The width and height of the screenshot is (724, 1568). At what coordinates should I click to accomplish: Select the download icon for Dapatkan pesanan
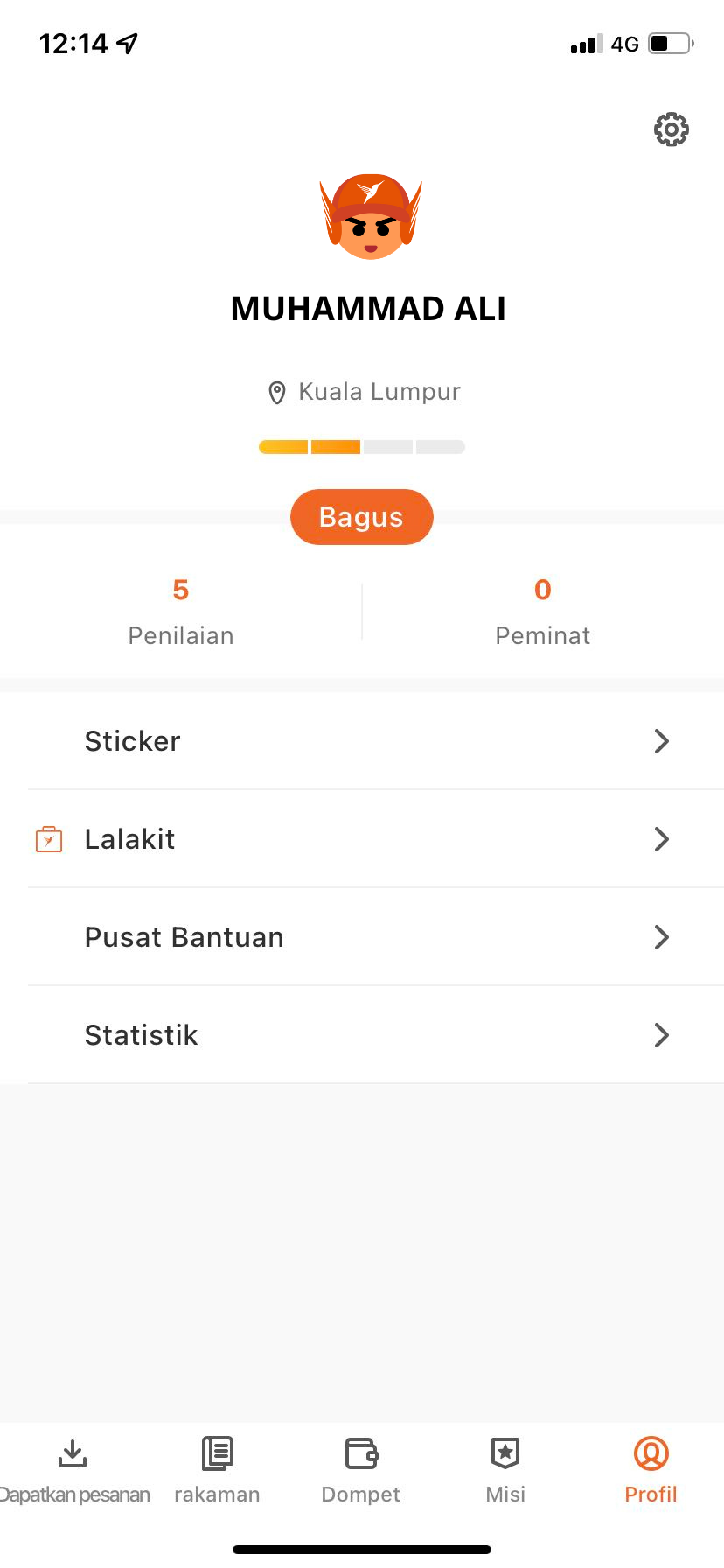[x=73, y=1453]
